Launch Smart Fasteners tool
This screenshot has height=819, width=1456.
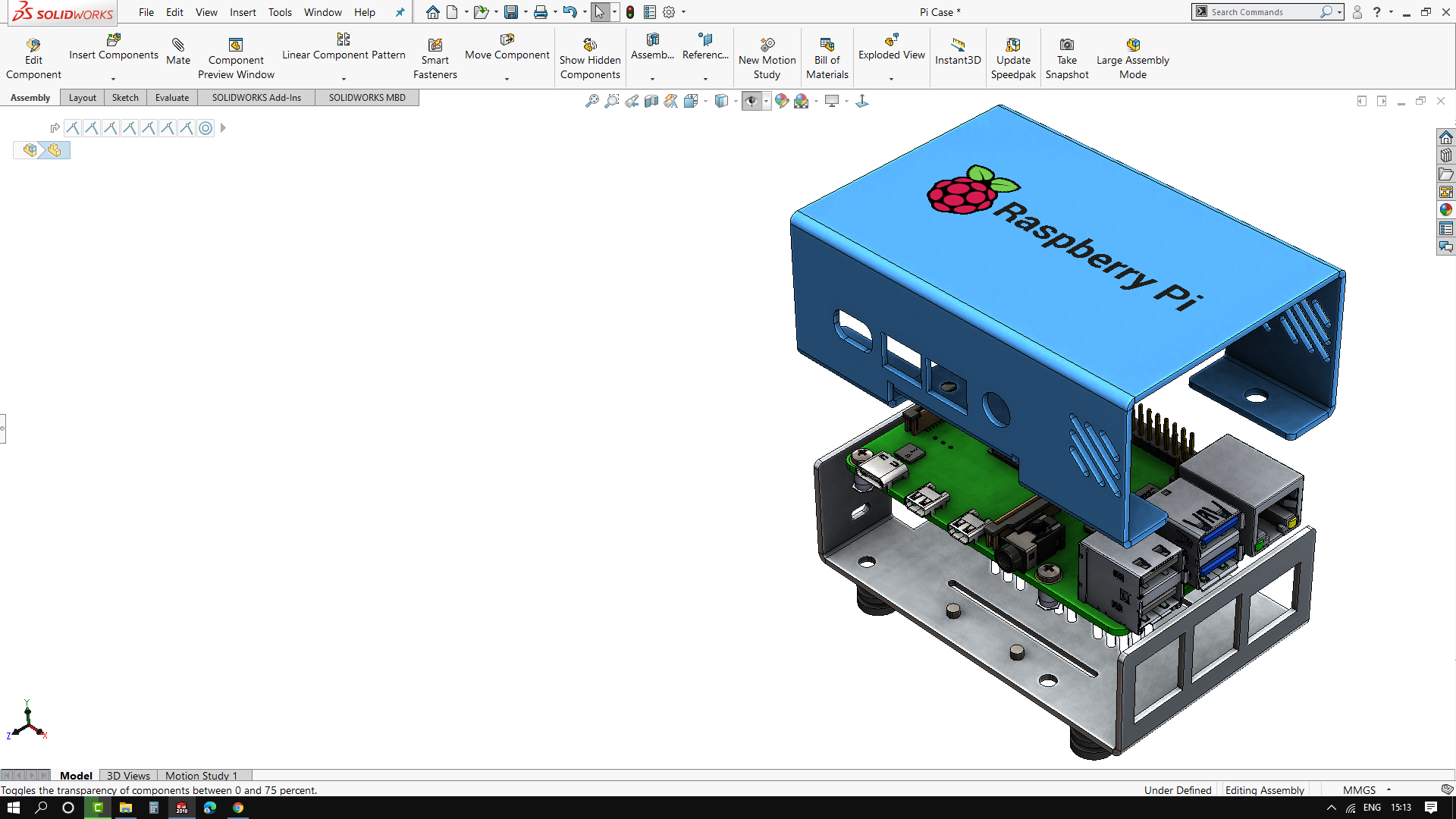(435, 58)
